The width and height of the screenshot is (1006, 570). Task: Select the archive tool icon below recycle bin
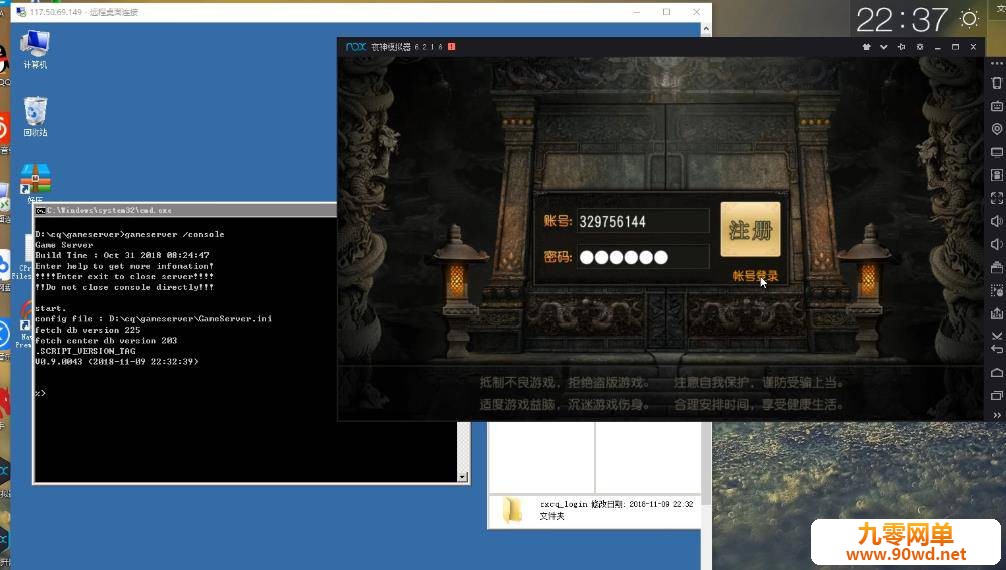[35, 180]
